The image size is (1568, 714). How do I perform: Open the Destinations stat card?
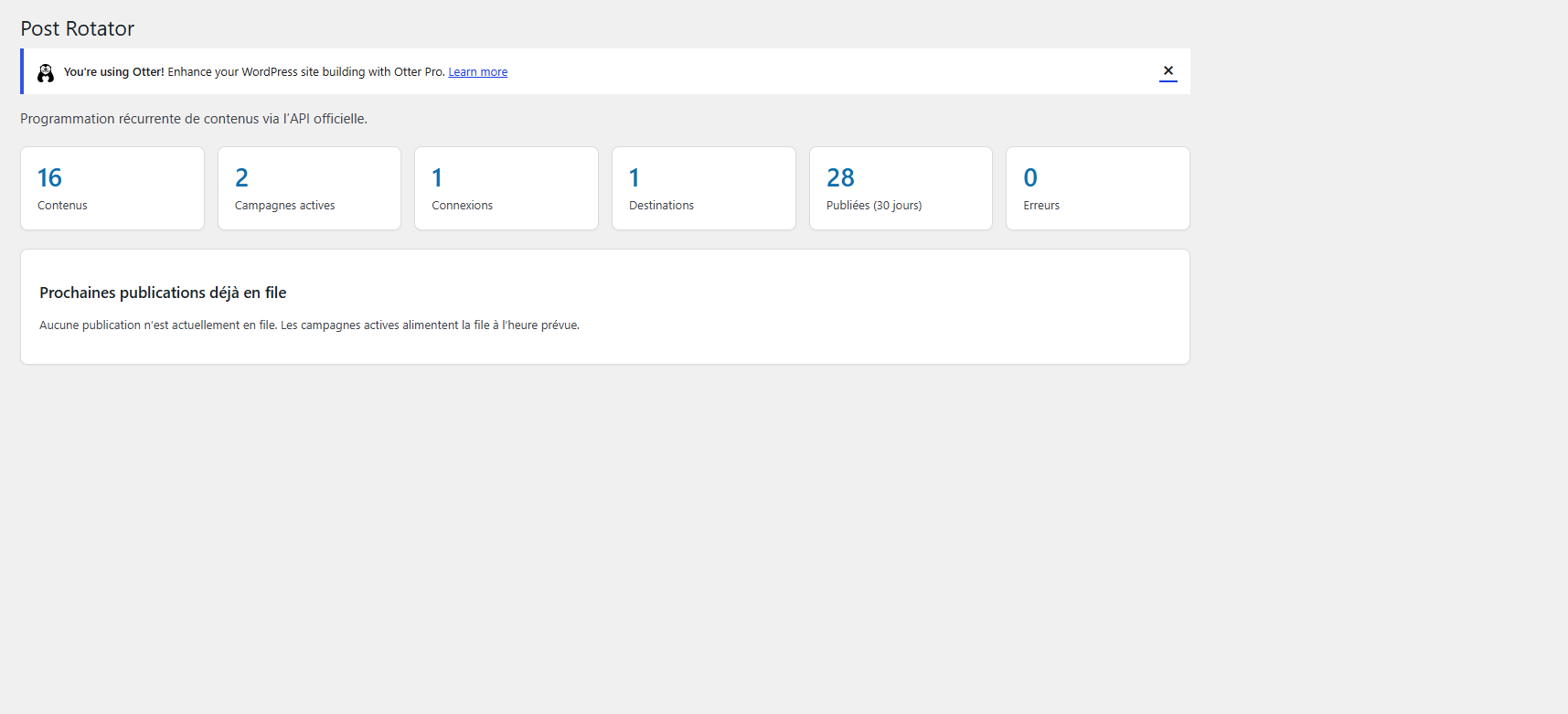pos(704,188)
